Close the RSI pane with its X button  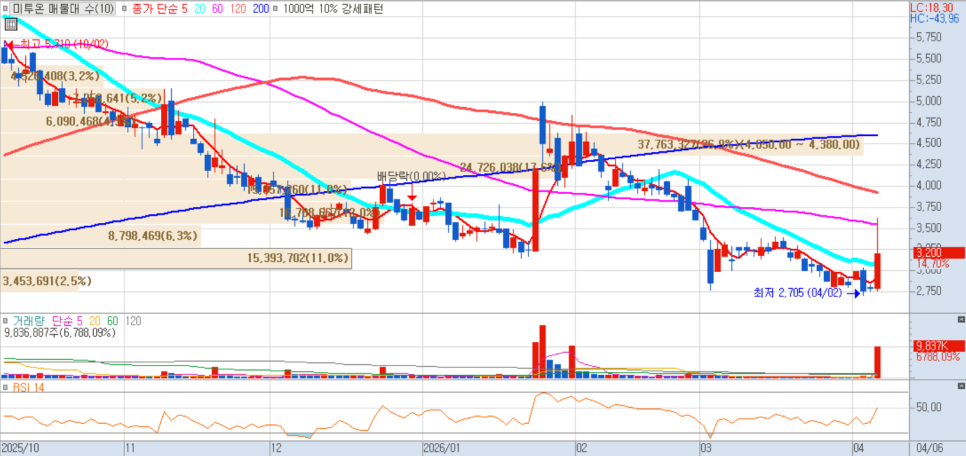click(961, 386)
